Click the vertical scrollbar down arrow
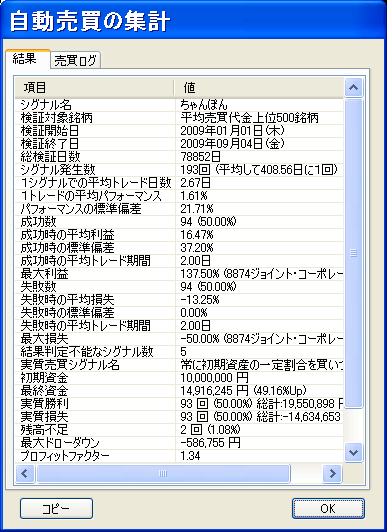The height and width of the screenshot is (532, 387). [353, 453]
